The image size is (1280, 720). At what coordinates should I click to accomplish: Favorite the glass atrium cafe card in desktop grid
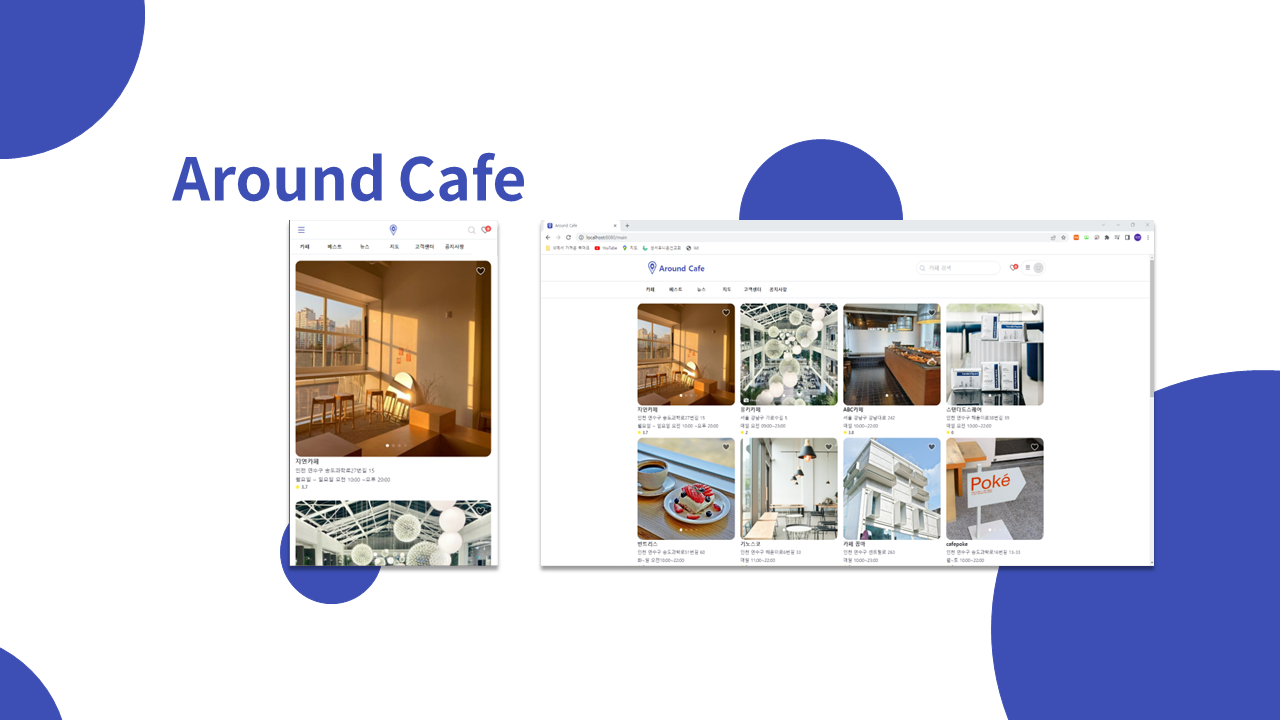829,313
